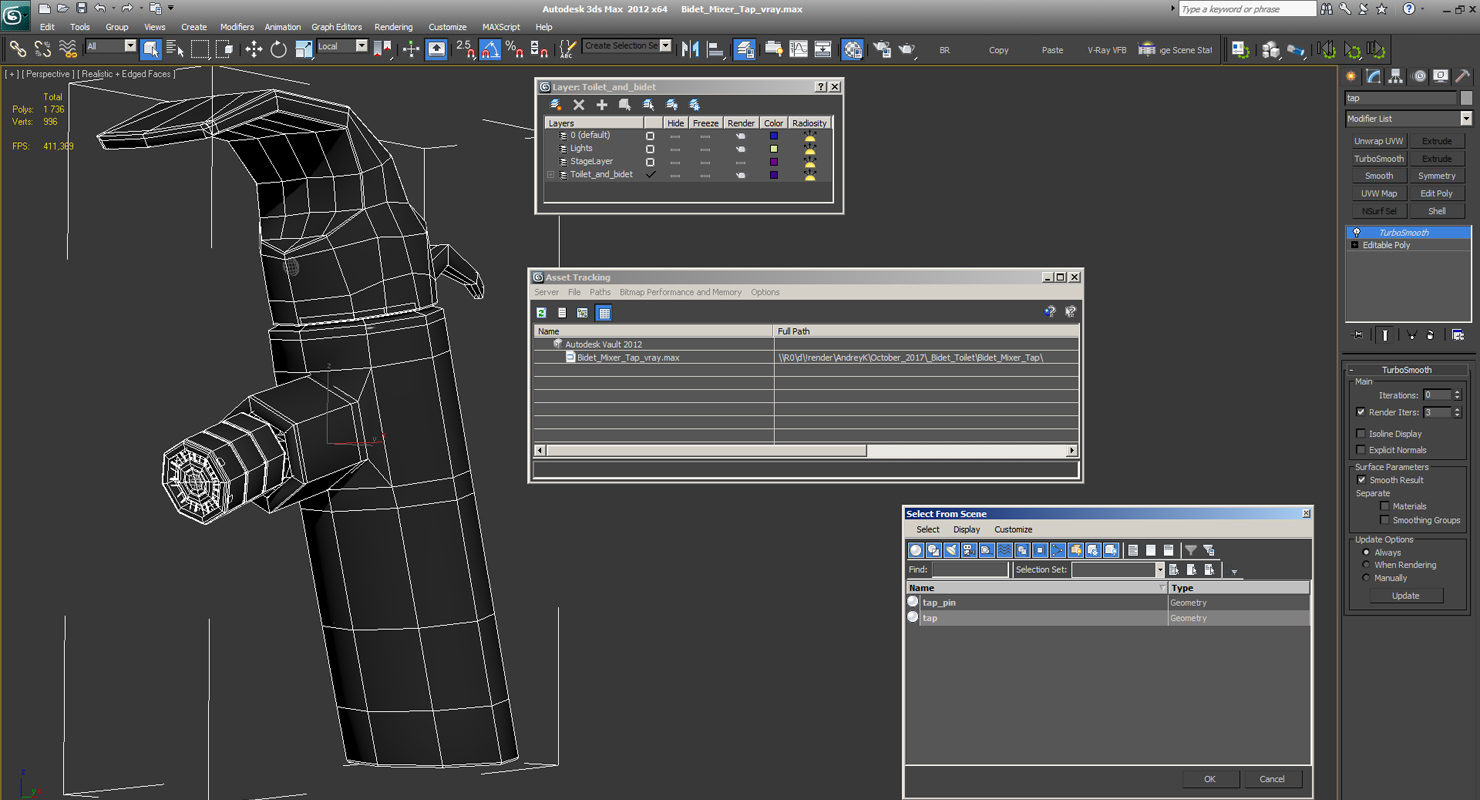Select the Link tool in the main toolbar
Screen dimensions: 1480x800
17,48
